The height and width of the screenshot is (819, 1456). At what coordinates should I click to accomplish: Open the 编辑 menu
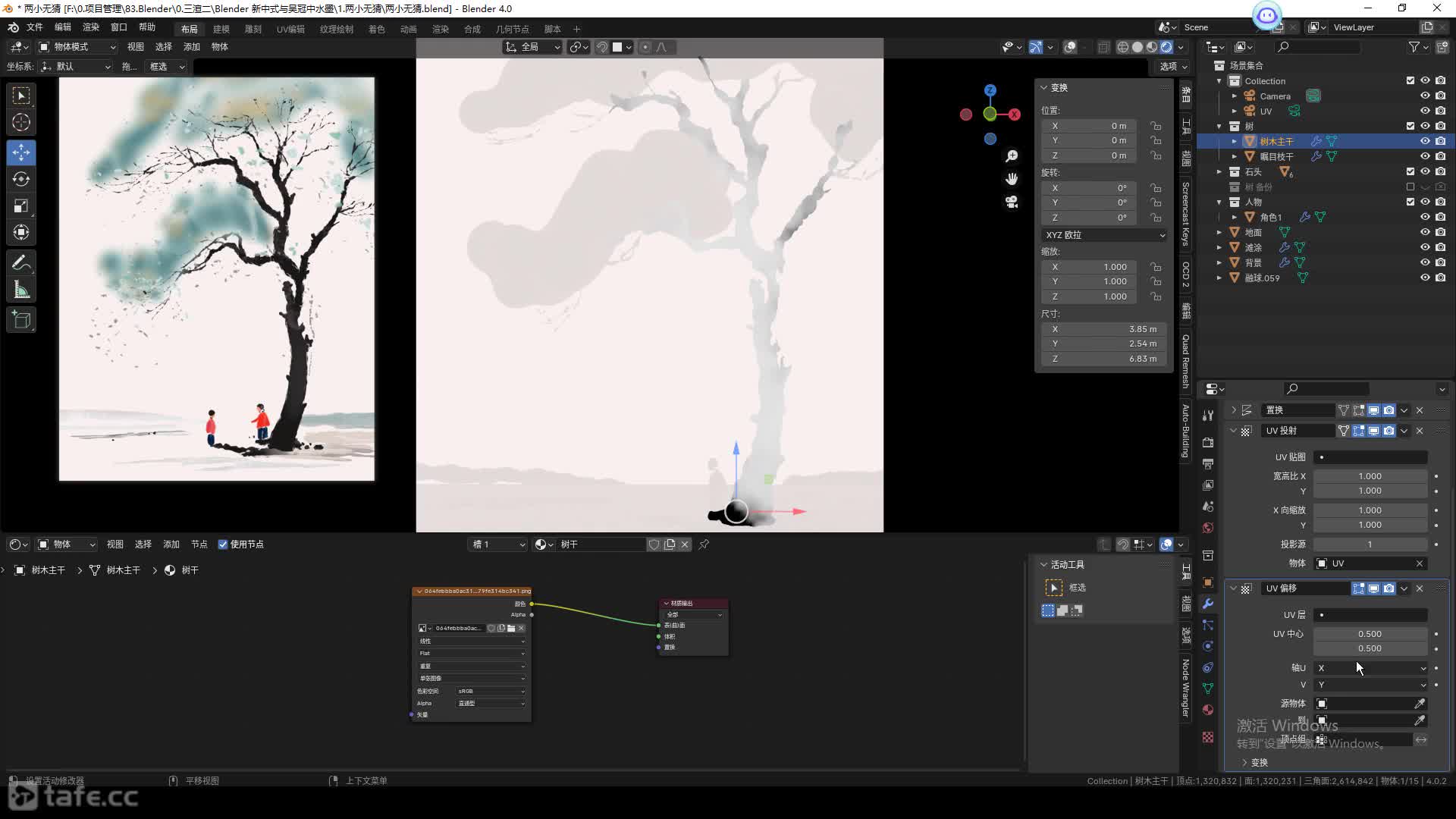coord(63,27)
